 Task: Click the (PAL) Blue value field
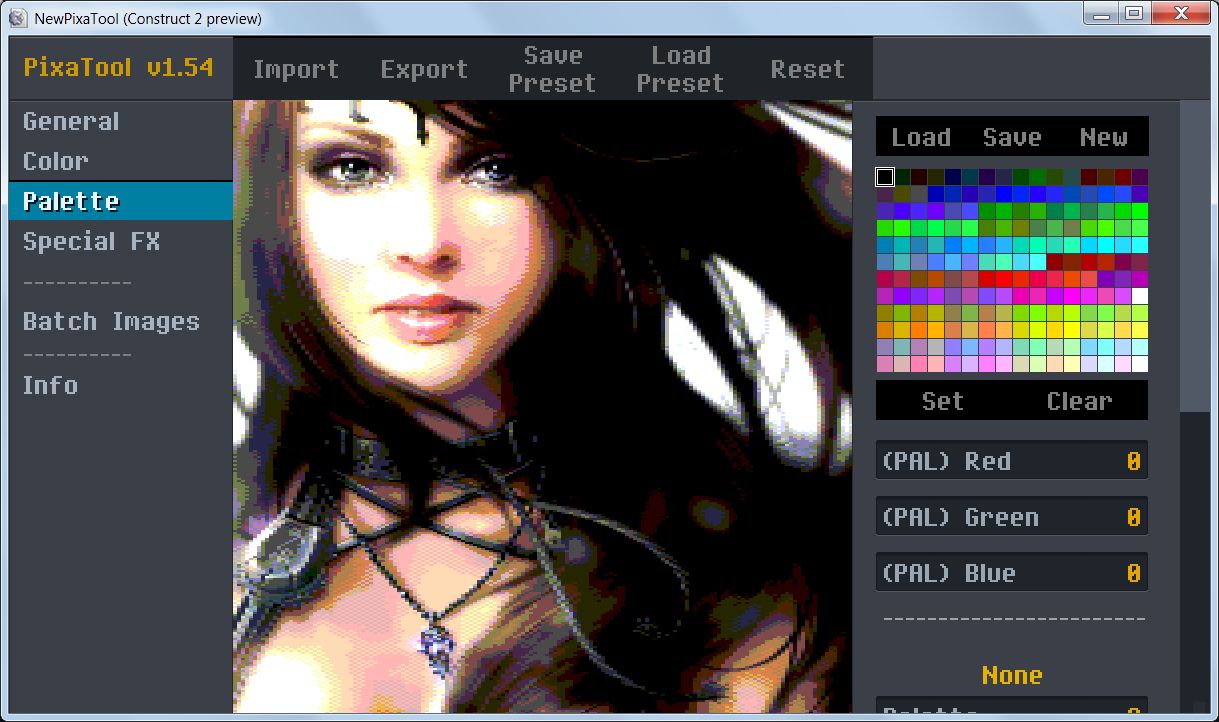1011,572
